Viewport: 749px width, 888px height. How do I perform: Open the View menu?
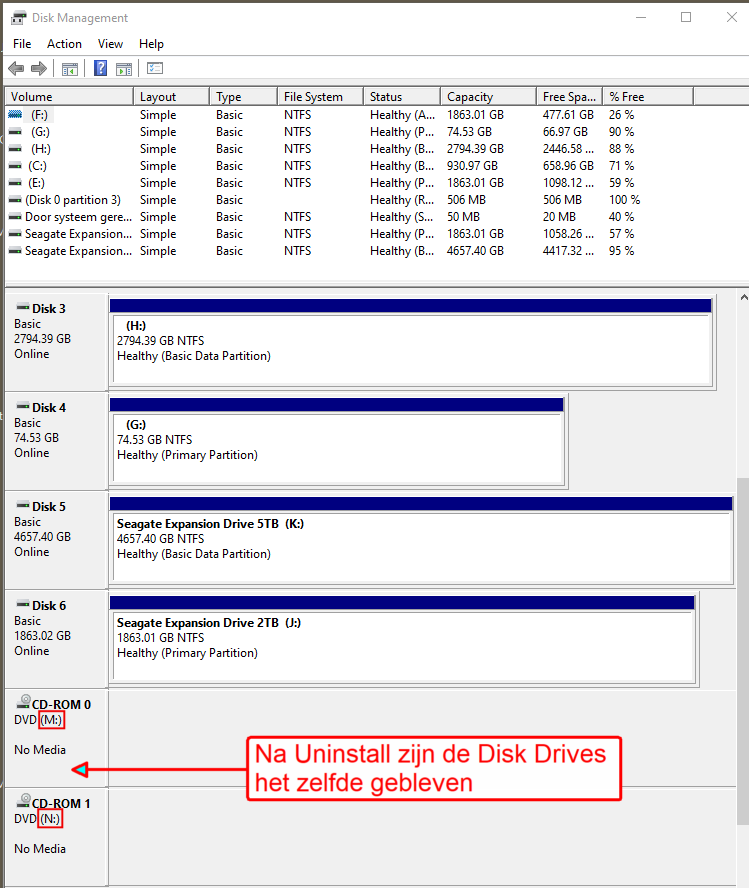110,44
